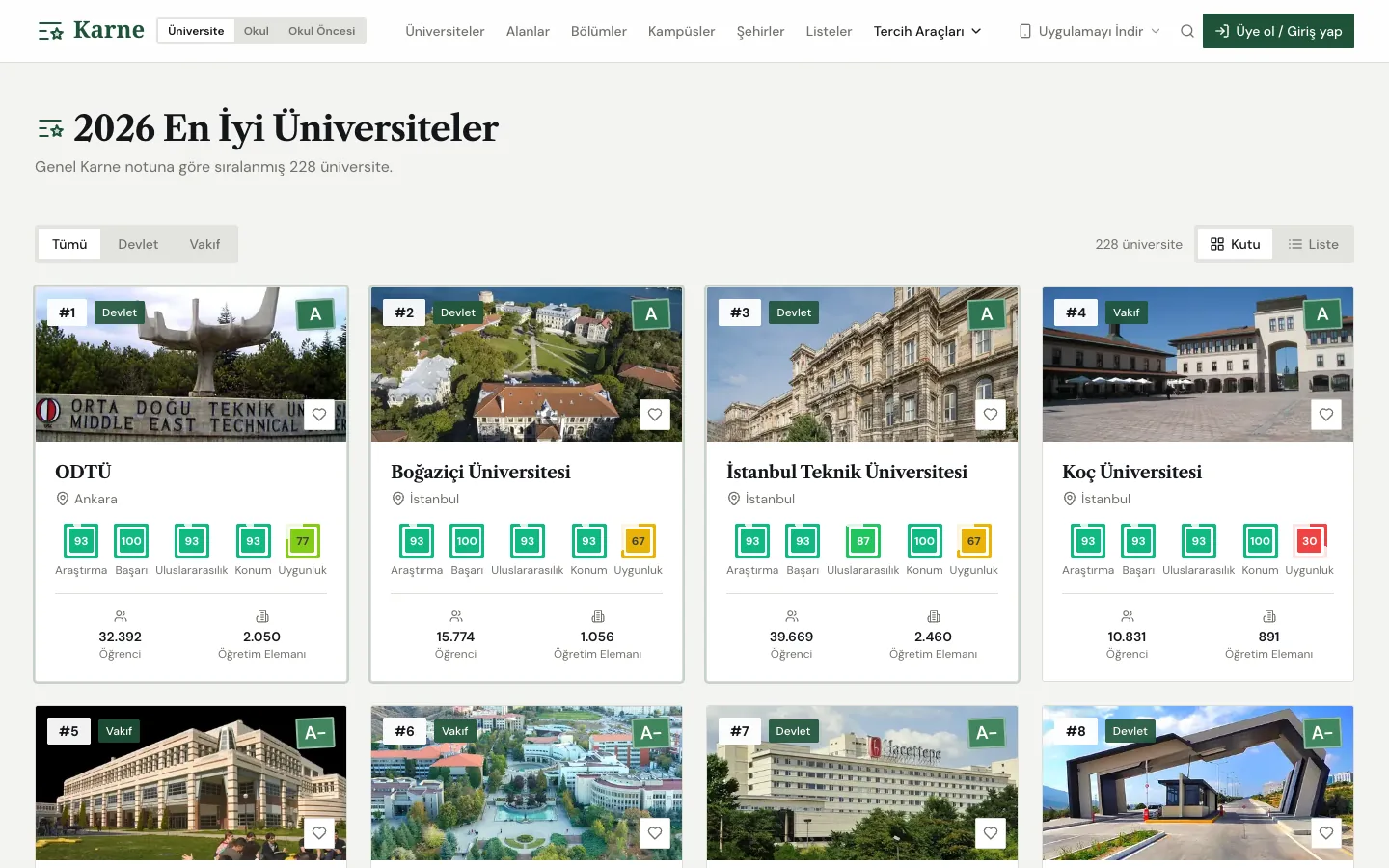Click heart icon on the #7 university card
The image size is (1389, 868).
click(991, 833)
